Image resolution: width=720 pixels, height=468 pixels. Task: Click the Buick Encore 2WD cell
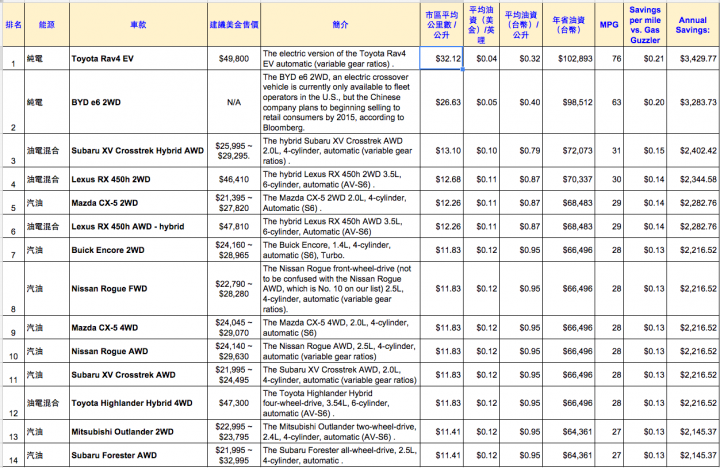click(138, 250)
